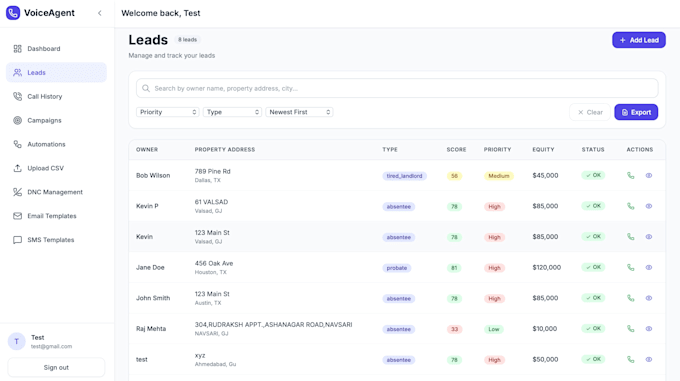Click the search leads input field

pyautogui.click(x=397, y=88)
